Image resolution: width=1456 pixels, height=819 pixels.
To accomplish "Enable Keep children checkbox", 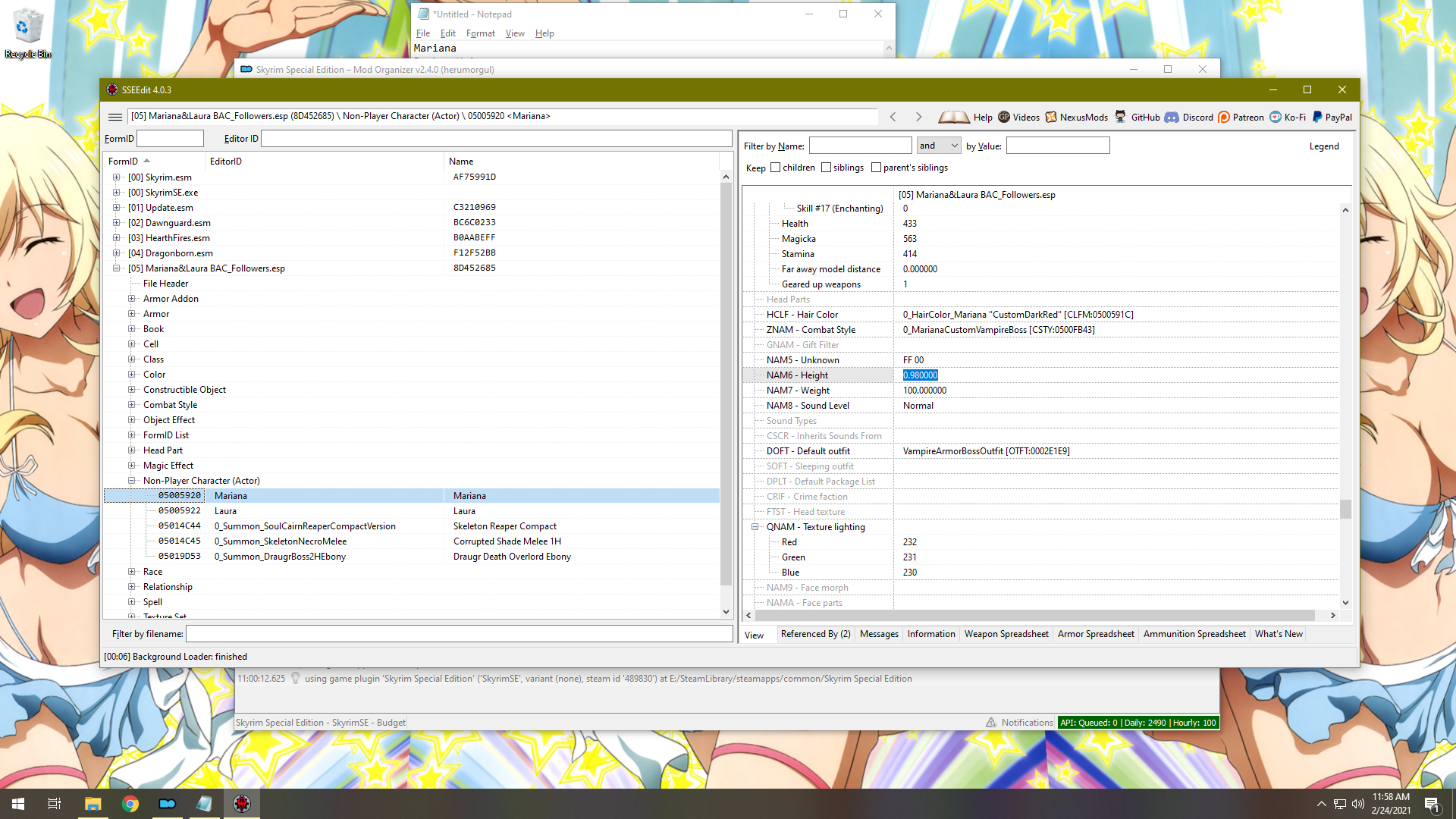I will (x=775, y=168).
